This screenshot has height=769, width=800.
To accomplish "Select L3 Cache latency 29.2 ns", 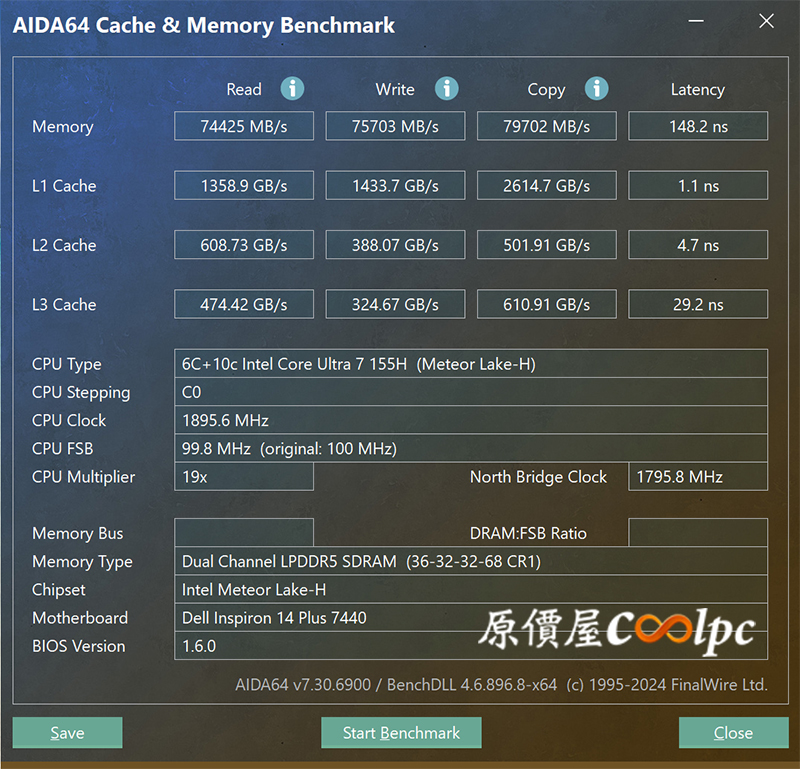I will 698,304.
